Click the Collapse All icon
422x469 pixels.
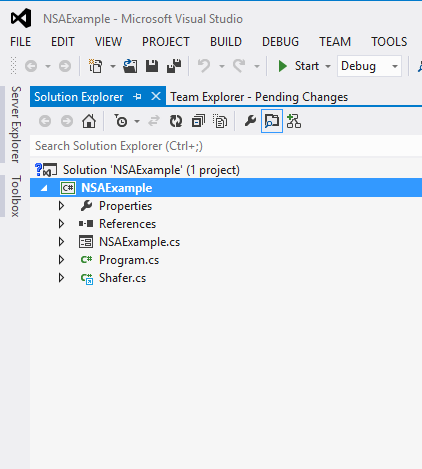pos(198,121)
